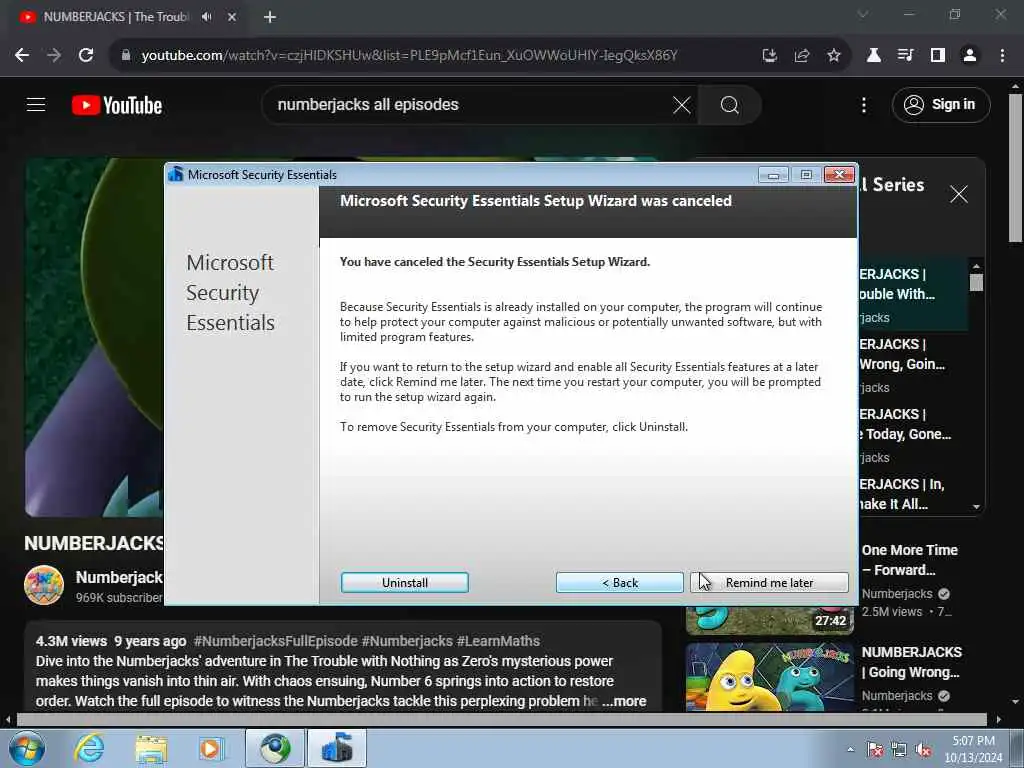Share this page via address bar icon
1024x768 pixels.
coord(801,56)
